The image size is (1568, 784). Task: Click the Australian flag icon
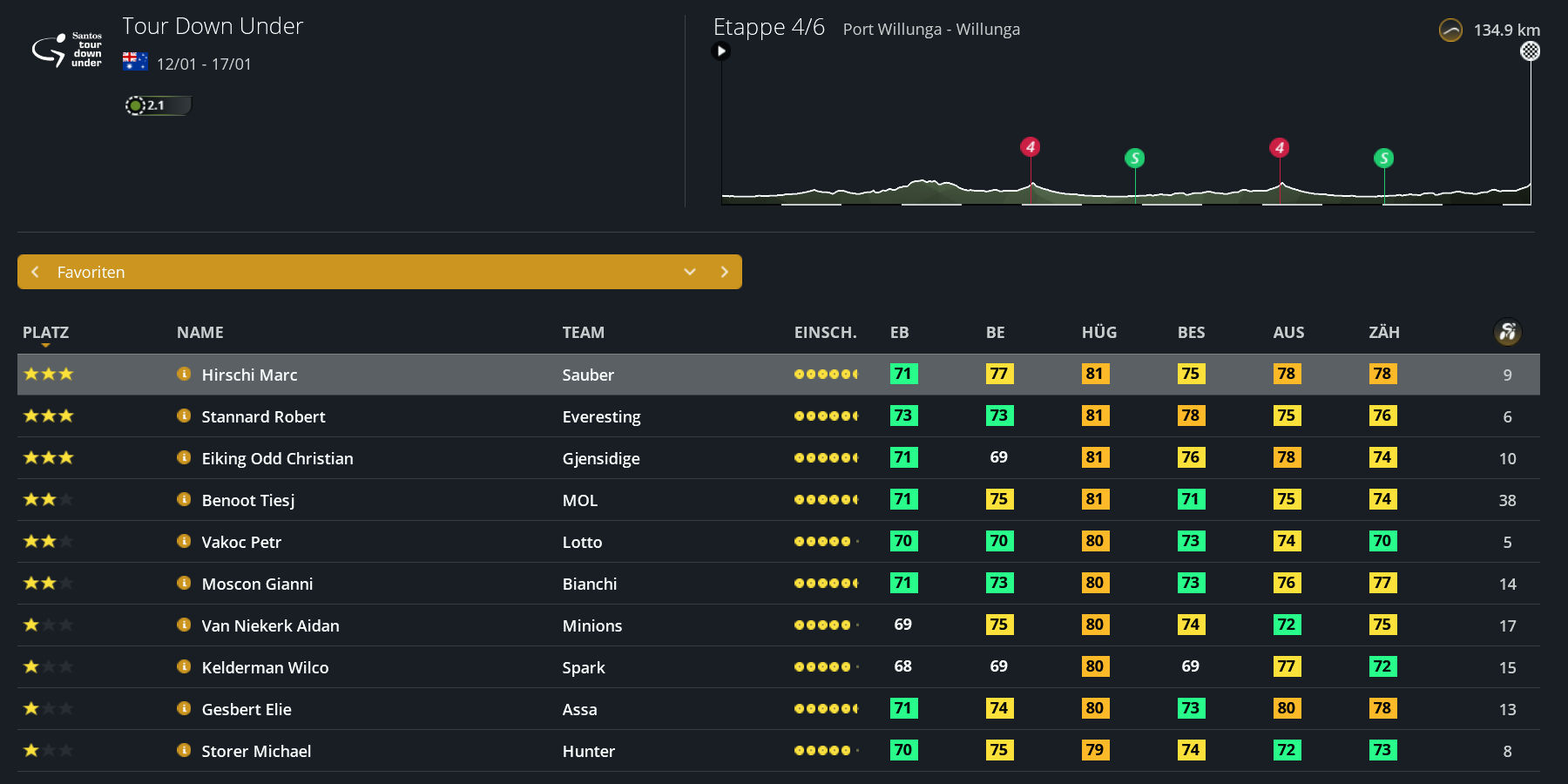pos(135,62)
